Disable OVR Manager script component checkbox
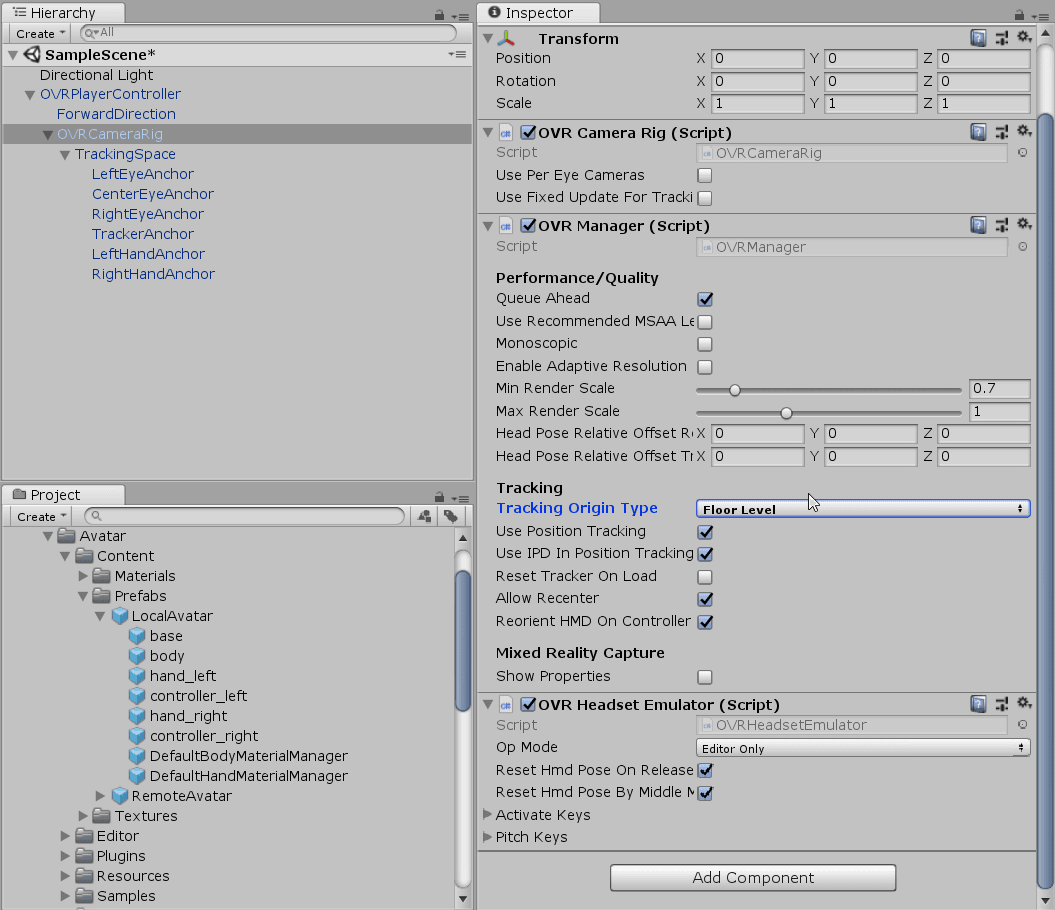The width and height of the screenshot is (1055, 910). click(528, 225)
